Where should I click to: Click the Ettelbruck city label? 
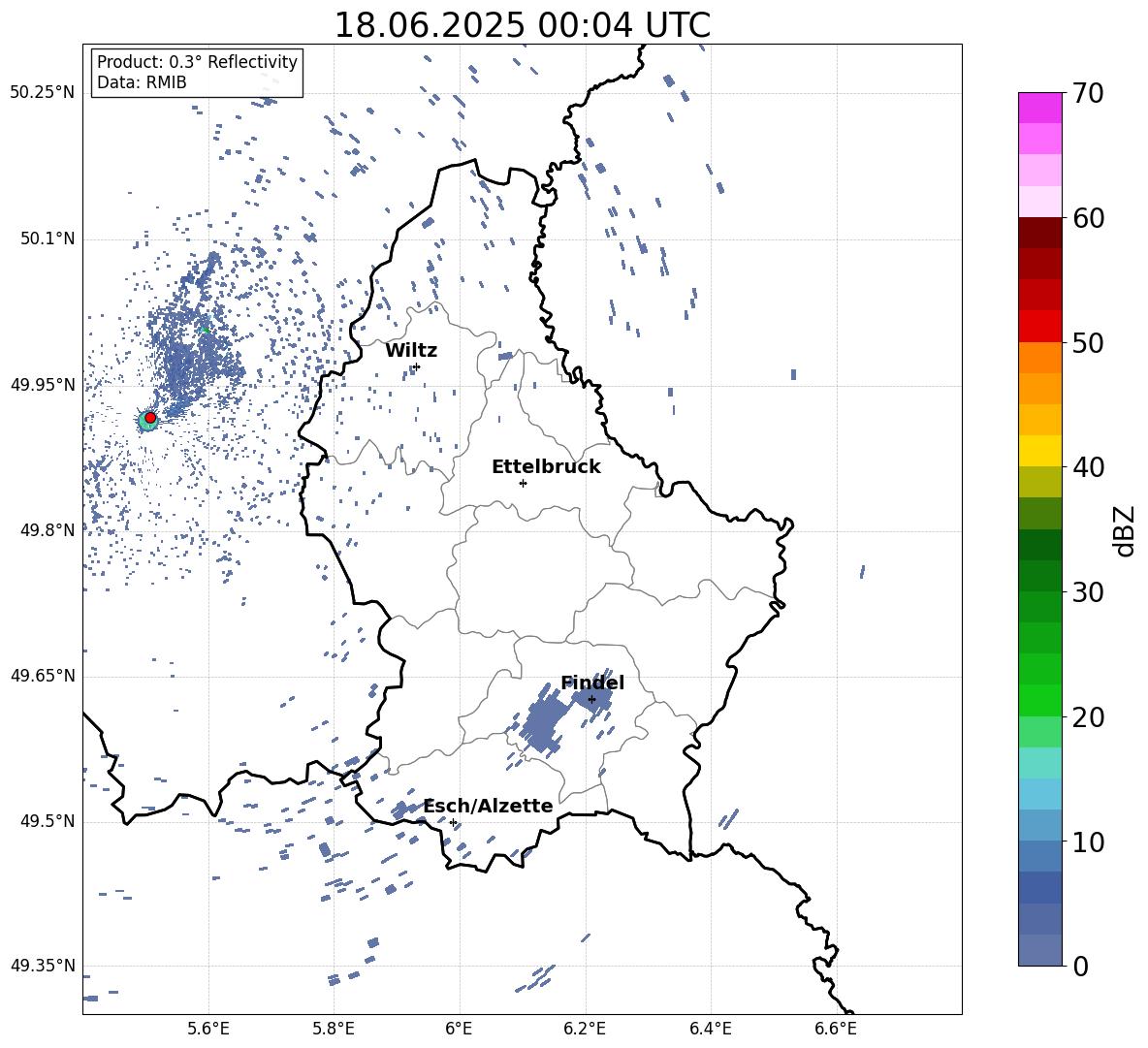tap(546, 467)
